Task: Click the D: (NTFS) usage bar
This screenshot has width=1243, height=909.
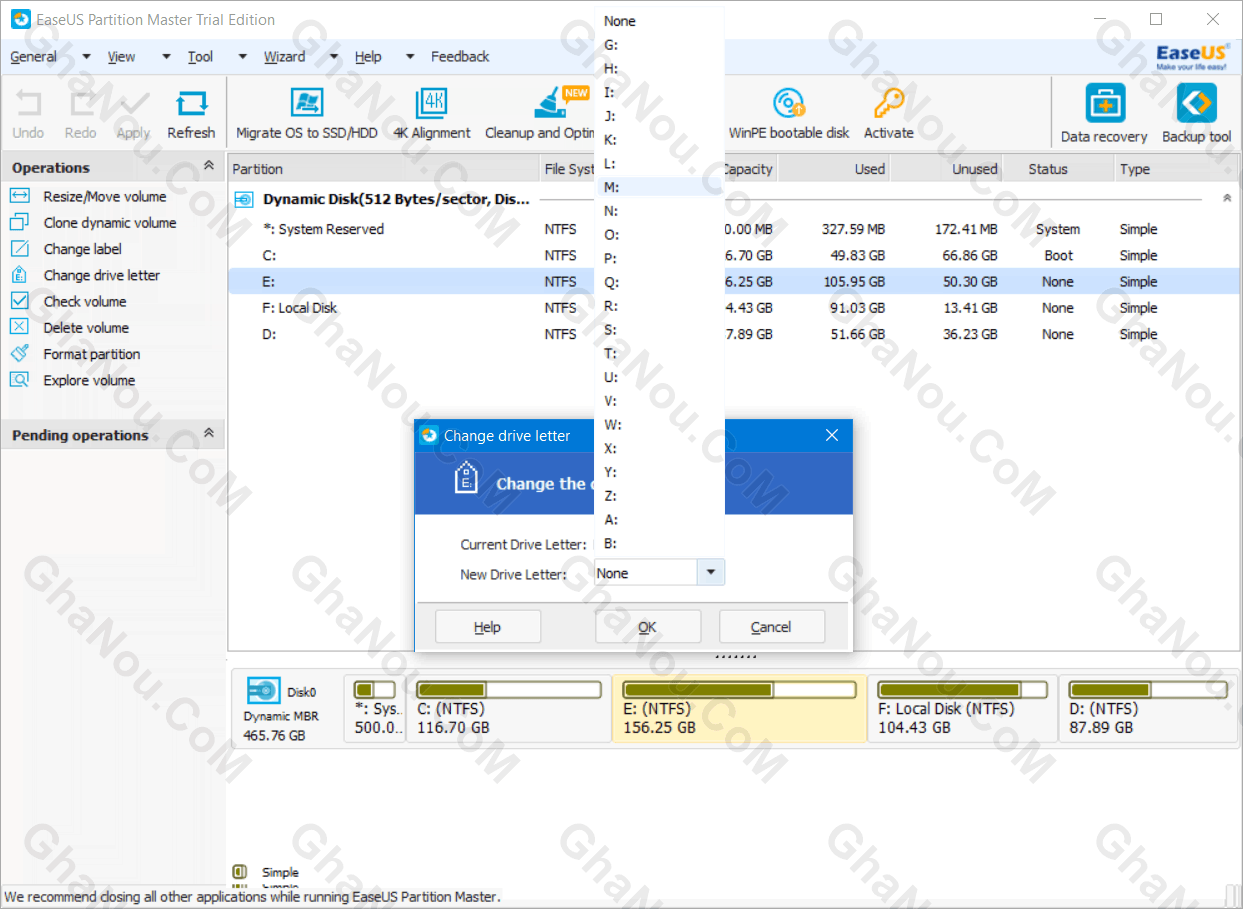Action: [1148, 690]
